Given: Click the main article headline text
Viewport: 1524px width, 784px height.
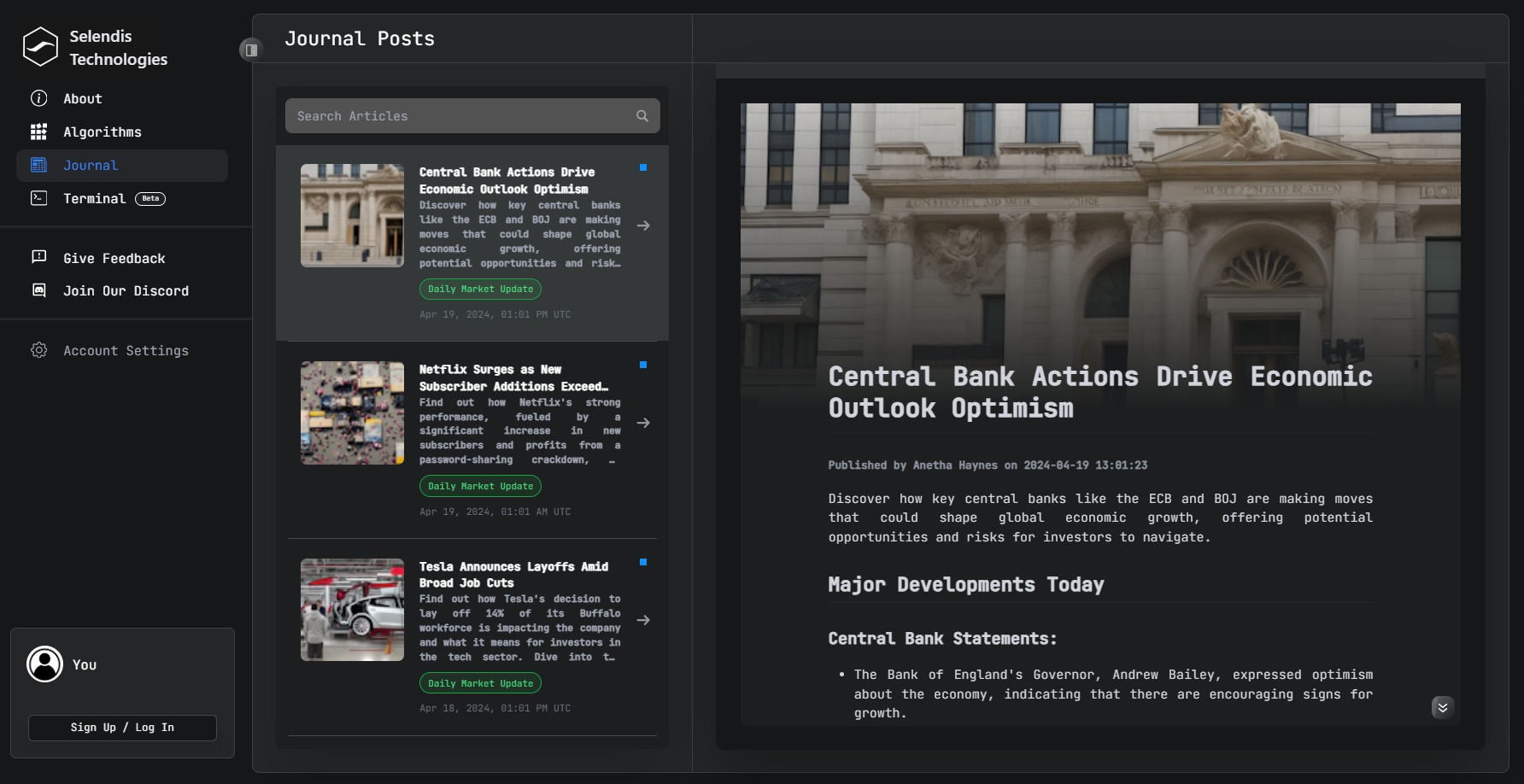Looking at the screenshot, I should 1100,392.
